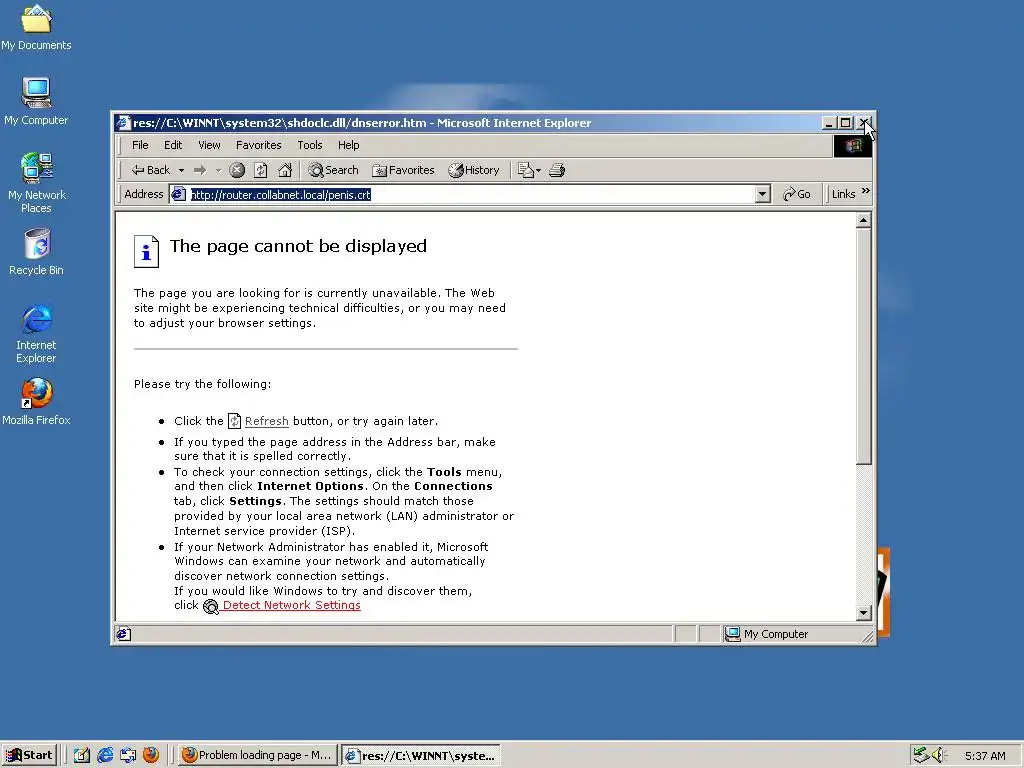The image size is (1024, 768).
Task: Switch to Problem loading page taskbar button
Action: point(257,755)
